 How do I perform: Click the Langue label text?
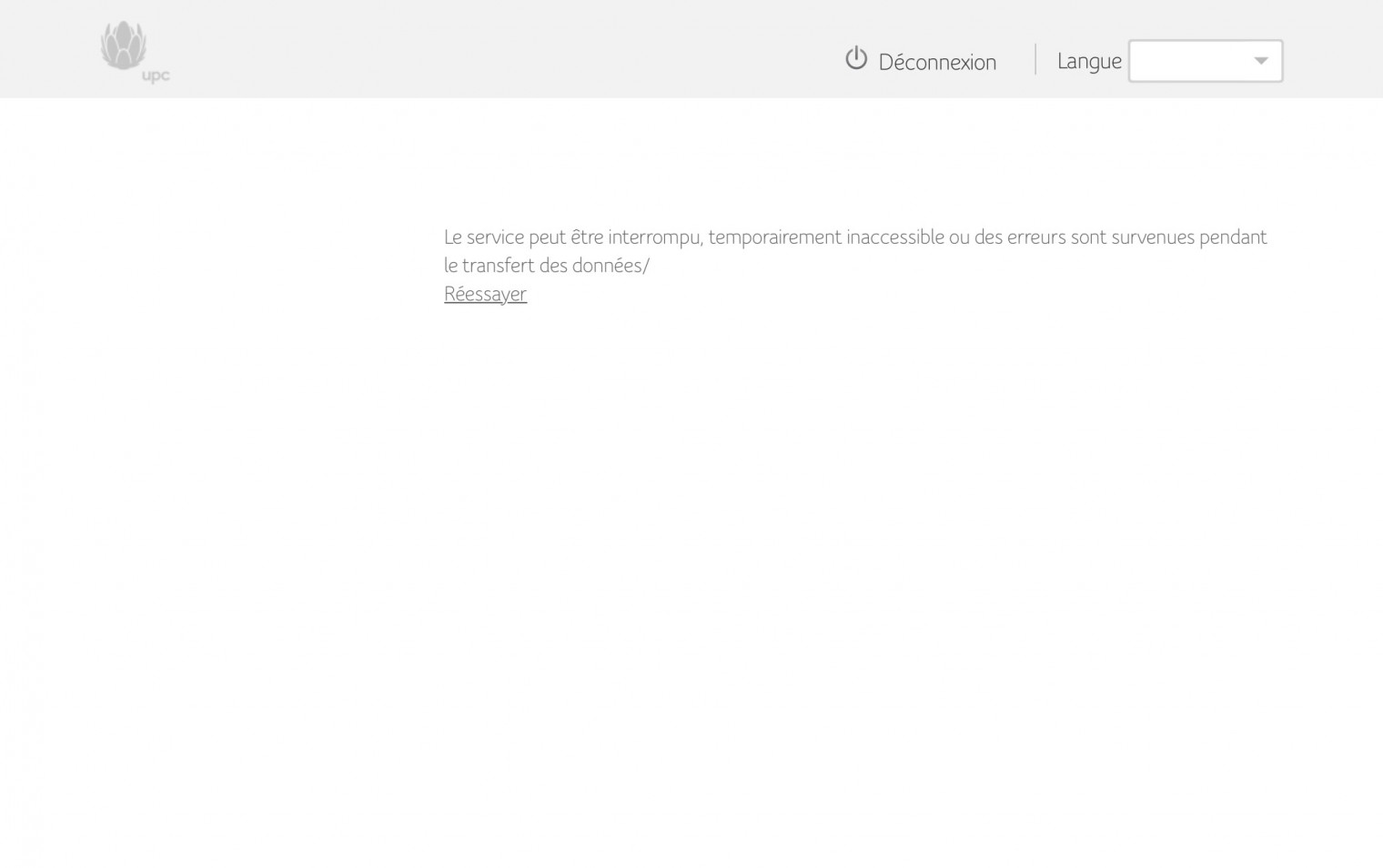(1088, 61)
